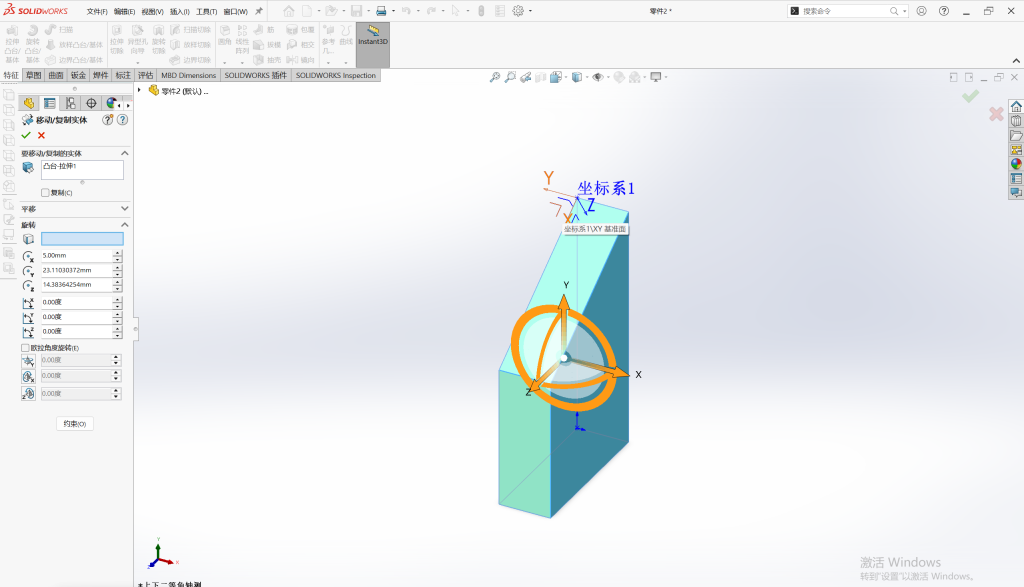Open the 文件(F) menu

click(x=97, y=12)
